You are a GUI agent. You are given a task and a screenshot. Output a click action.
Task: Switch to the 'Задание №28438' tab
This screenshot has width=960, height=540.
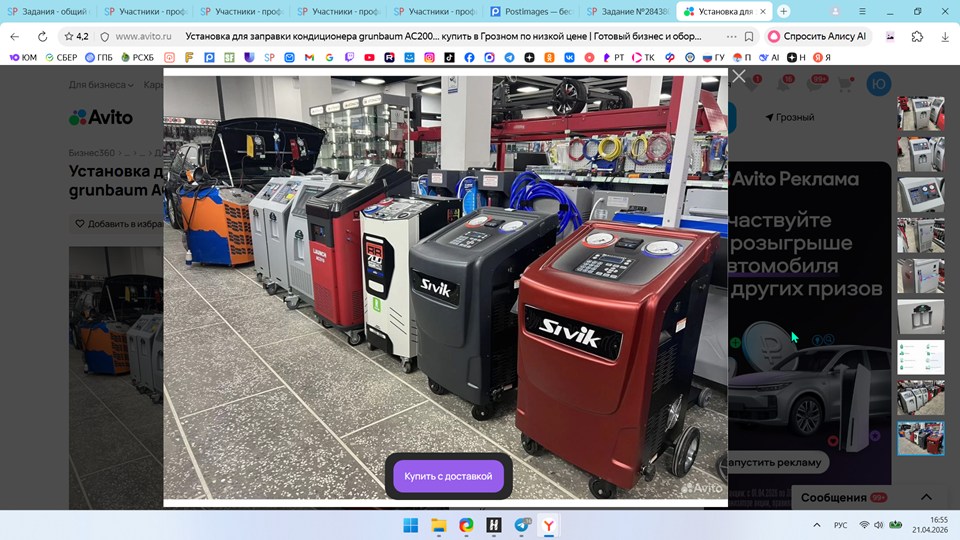coord(628,12)
